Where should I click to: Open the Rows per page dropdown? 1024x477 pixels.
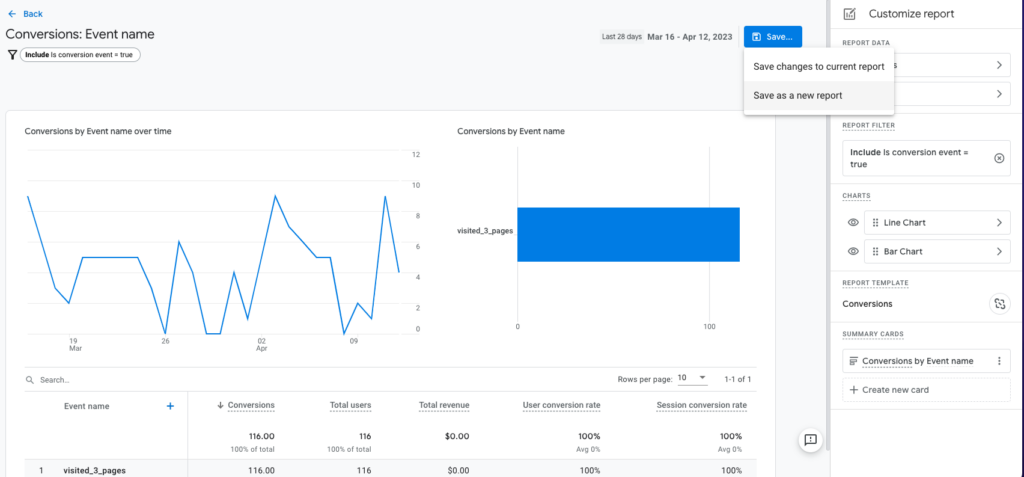pos(692,378)
